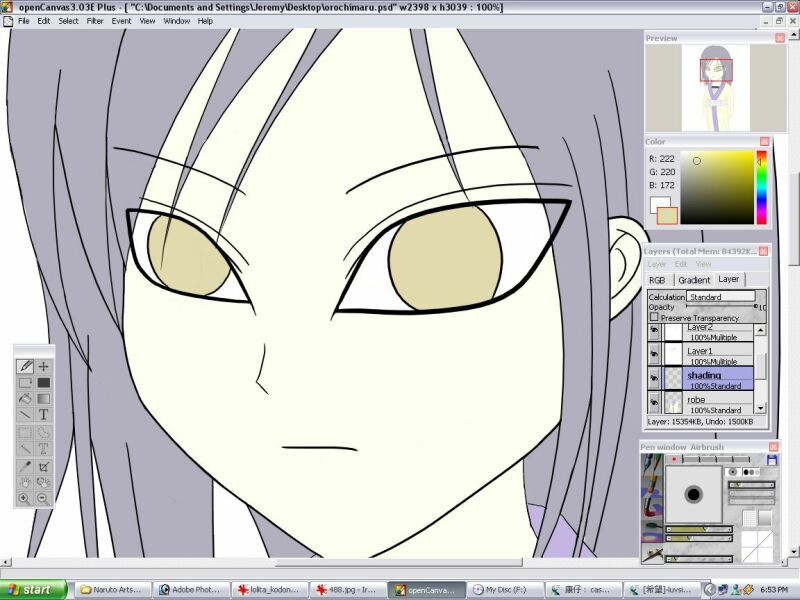Select the Rotate canvas hand tool
The image size is (800, 600).
click(x=43, y=482)
